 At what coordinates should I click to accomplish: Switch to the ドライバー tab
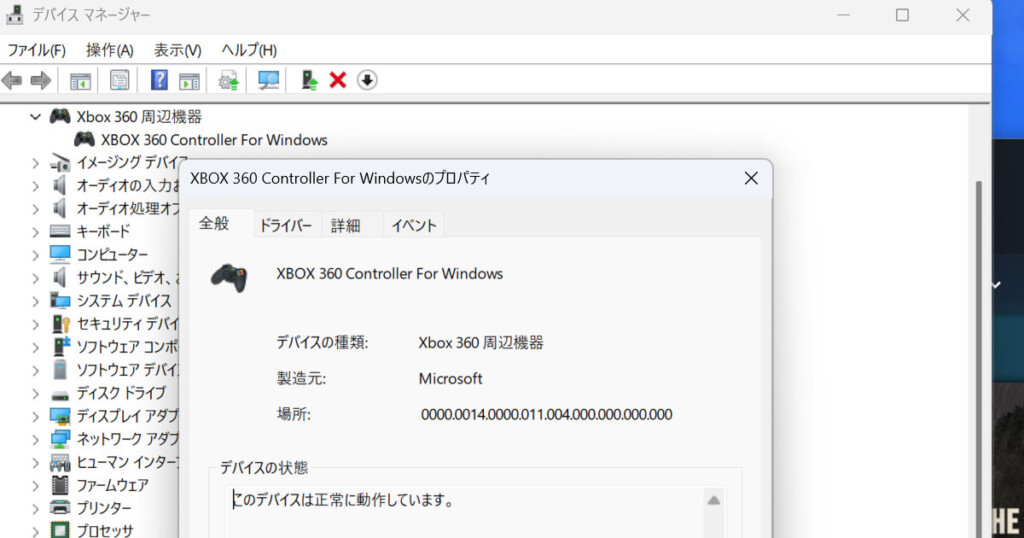pyautogui.click(x=286, y=226)
